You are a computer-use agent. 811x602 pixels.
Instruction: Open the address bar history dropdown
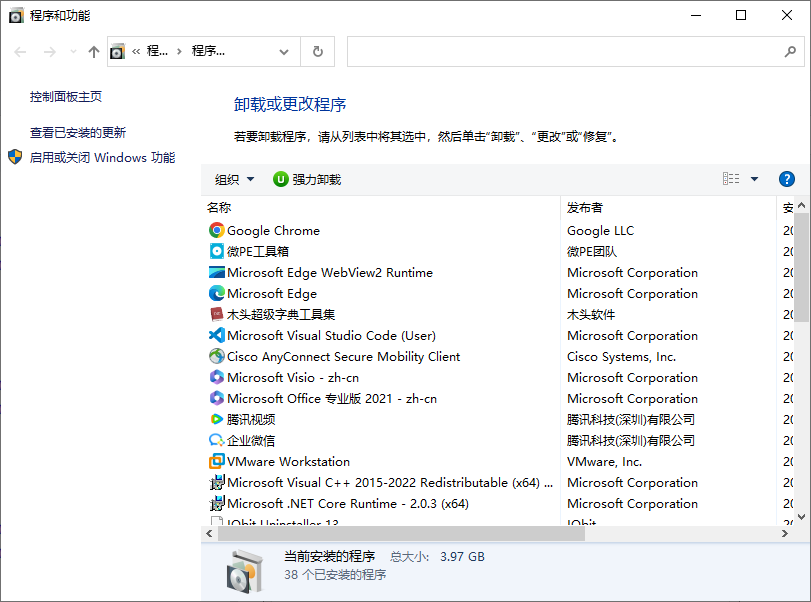(x=283, y=52)
